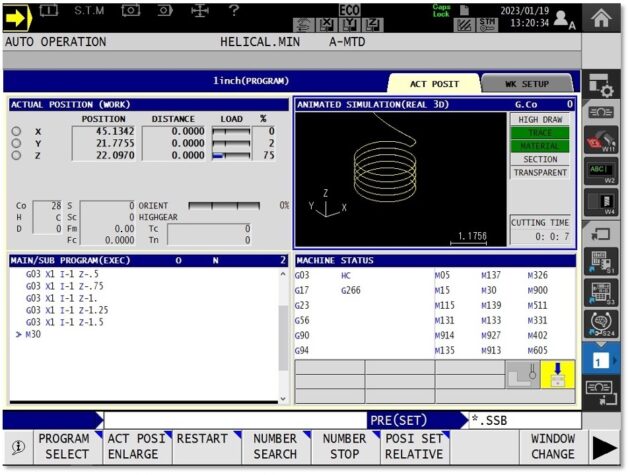Click the yellow arrow operation mode icon
630x475 pixels.
[x=19, y=17]
